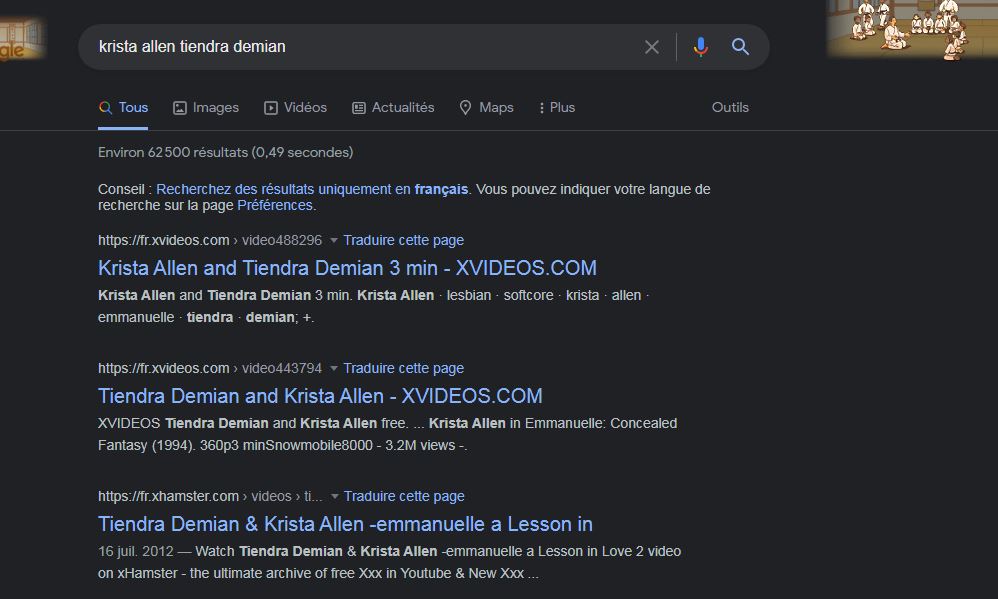Screen dimensions: 998x599
Task: Submit search with the magnifying glass icon
Action: pos(740,46)
